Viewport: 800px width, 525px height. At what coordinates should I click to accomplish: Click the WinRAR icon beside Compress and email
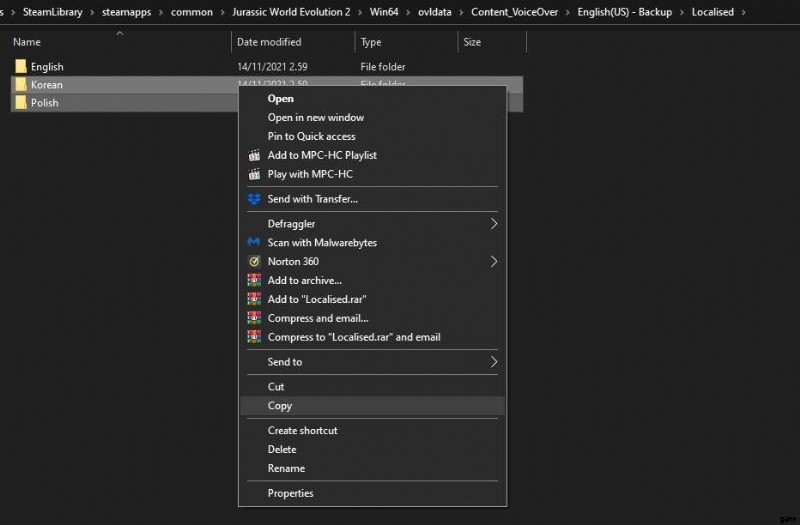click(253, 318)
